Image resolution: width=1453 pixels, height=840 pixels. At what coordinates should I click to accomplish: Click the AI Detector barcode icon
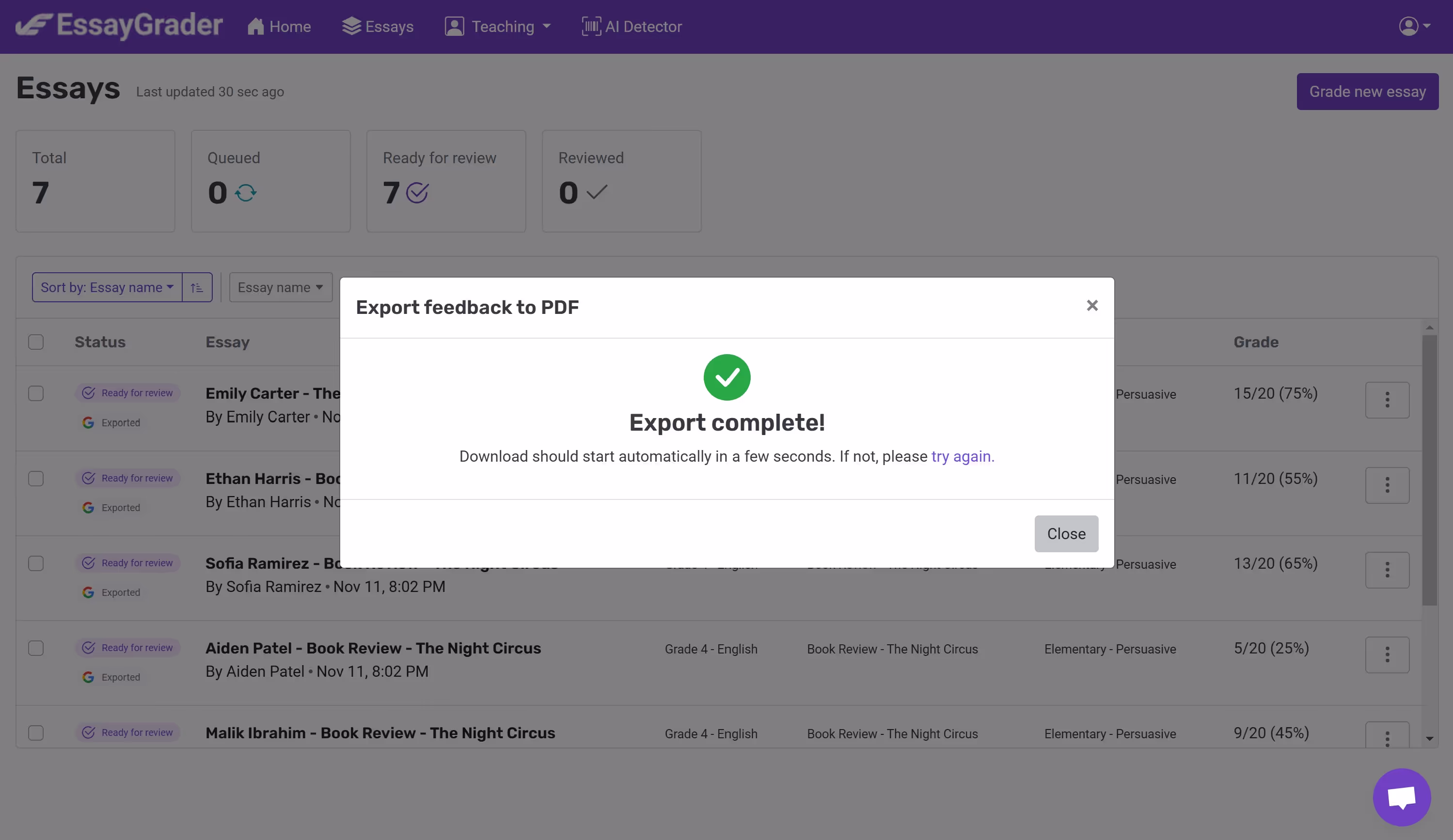(591, 27)
